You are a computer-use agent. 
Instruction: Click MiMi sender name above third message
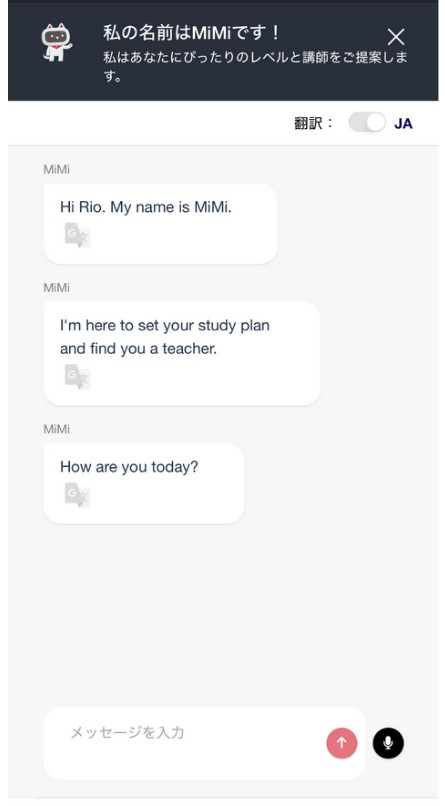[57, 429]
